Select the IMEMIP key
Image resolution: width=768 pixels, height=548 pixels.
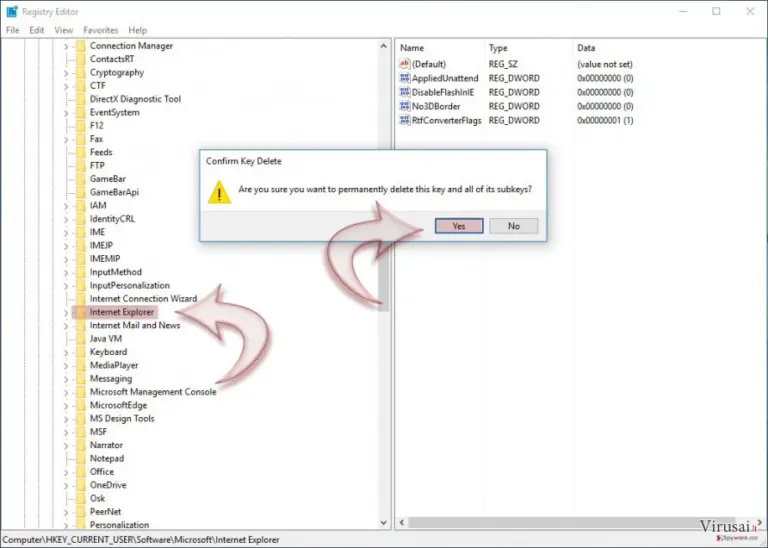(105, 259)
